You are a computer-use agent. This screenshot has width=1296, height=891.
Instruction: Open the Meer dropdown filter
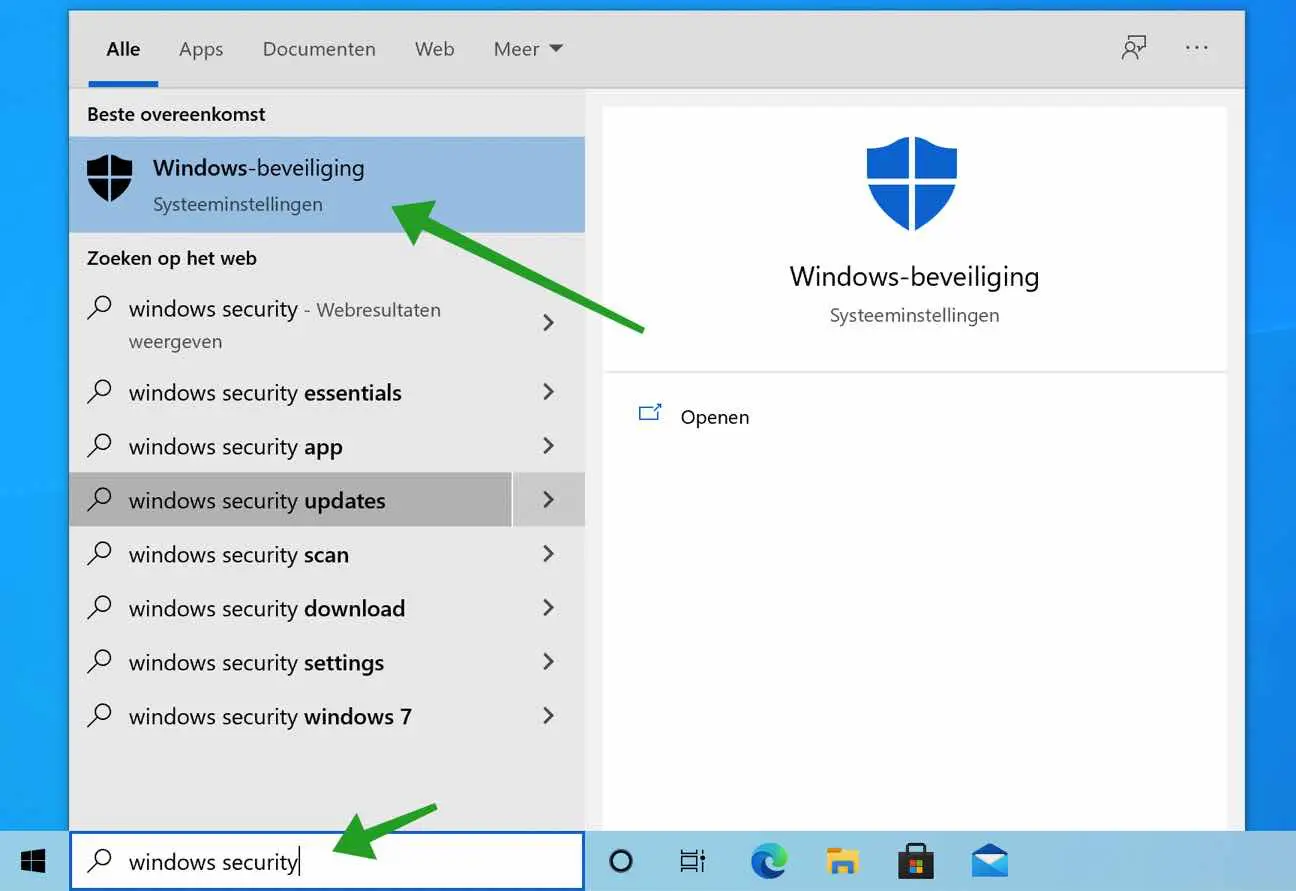(x=528, y=49)
